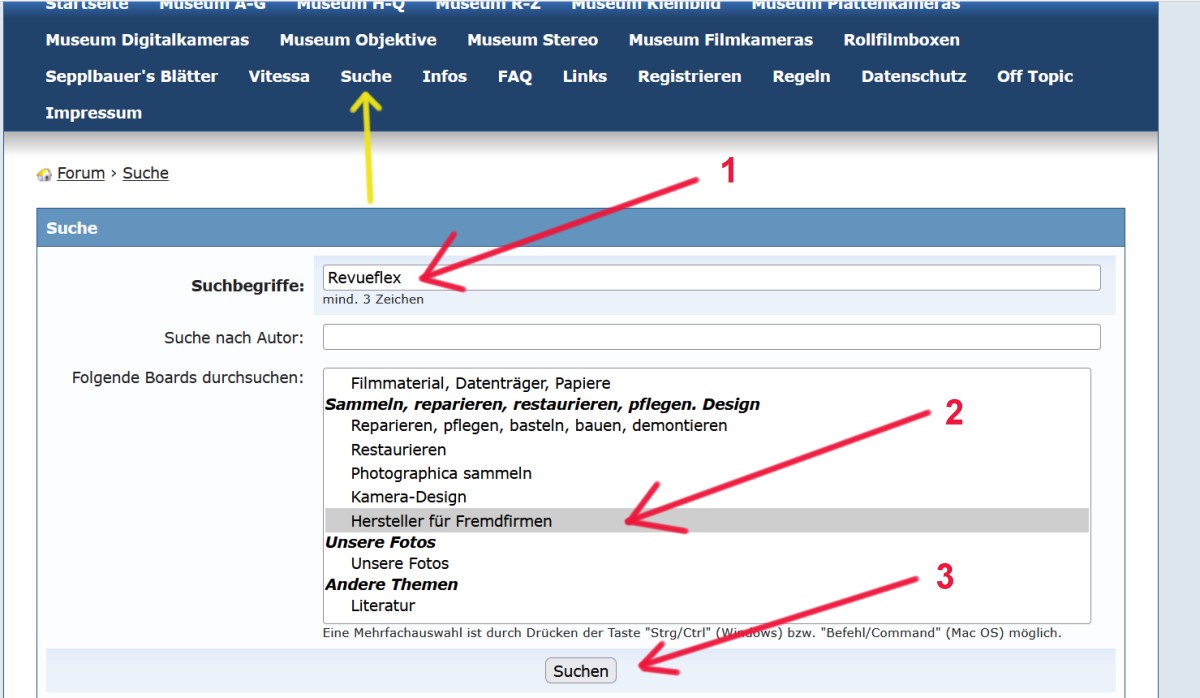Click the home icon beside Forum breadcrumb
Screen dimensions: 1200x698
[x=44, y=174]
